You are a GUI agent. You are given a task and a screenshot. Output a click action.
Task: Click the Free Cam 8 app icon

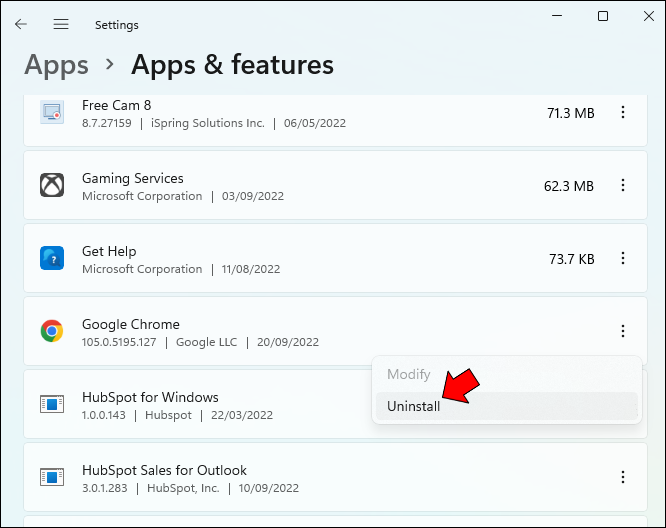tap(52, 113)
